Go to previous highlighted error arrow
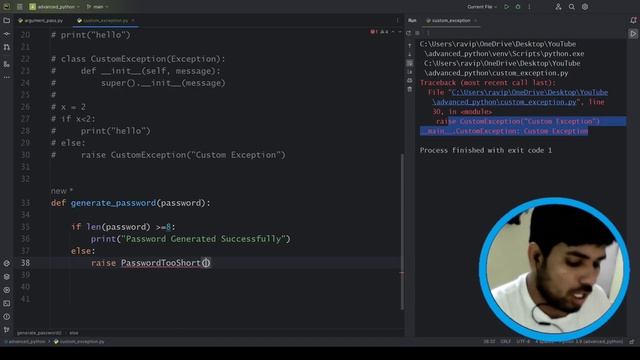 (393, 32)
